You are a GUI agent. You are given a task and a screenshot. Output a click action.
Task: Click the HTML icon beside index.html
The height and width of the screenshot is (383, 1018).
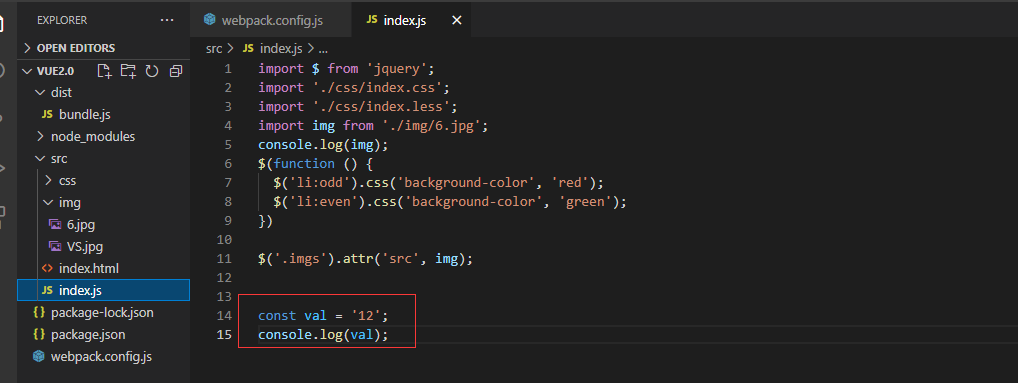point(47,268)
